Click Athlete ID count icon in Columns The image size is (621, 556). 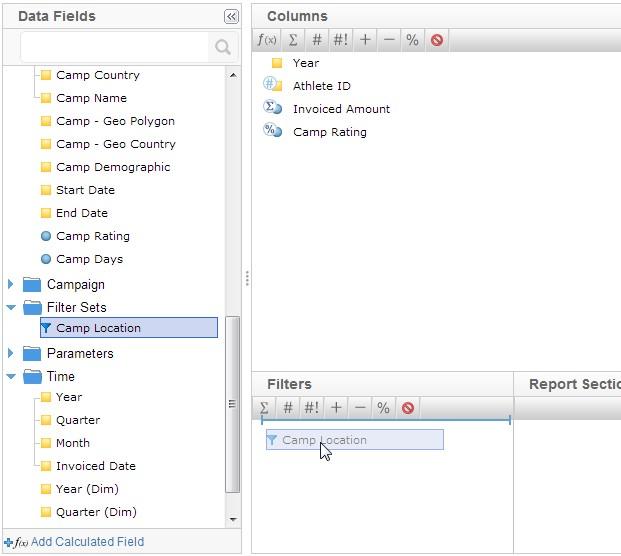tap(272, 84)
